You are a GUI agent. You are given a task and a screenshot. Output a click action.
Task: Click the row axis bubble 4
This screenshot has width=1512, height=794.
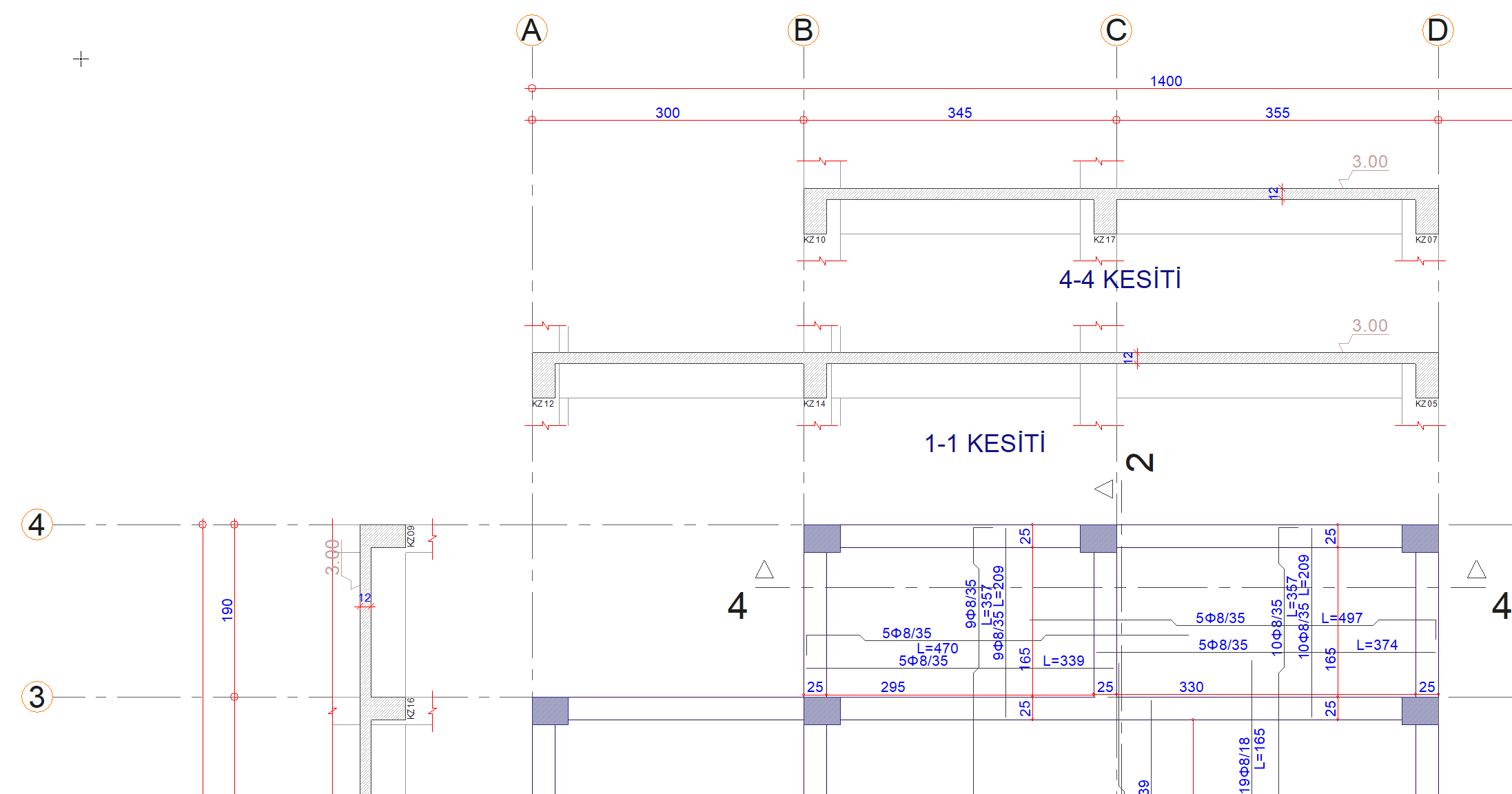37,525
